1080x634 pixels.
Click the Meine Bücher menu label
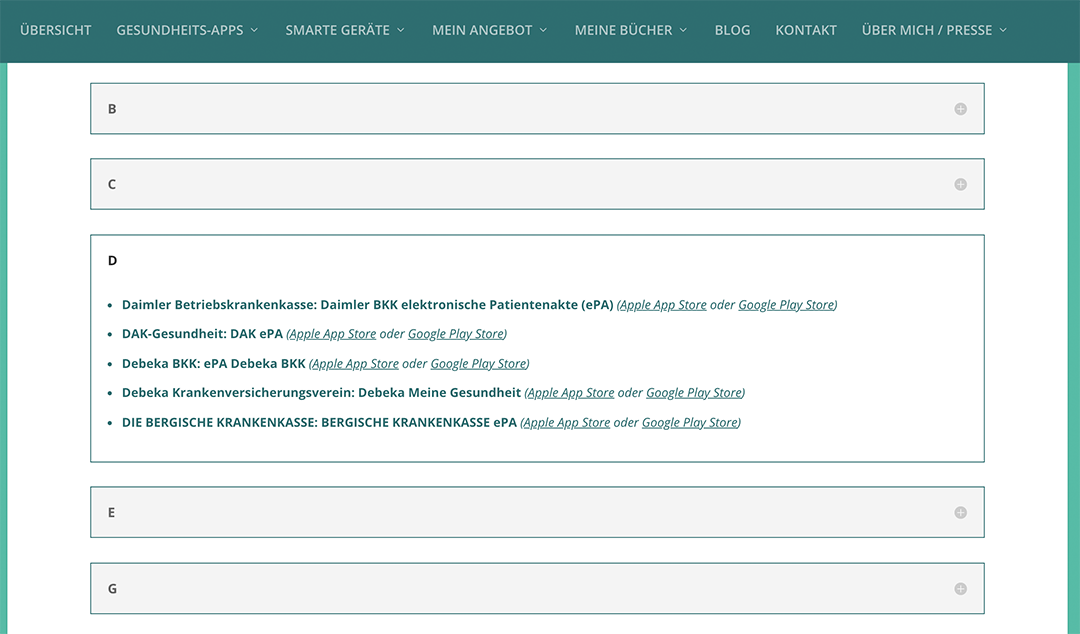click(x=623, y=30)
